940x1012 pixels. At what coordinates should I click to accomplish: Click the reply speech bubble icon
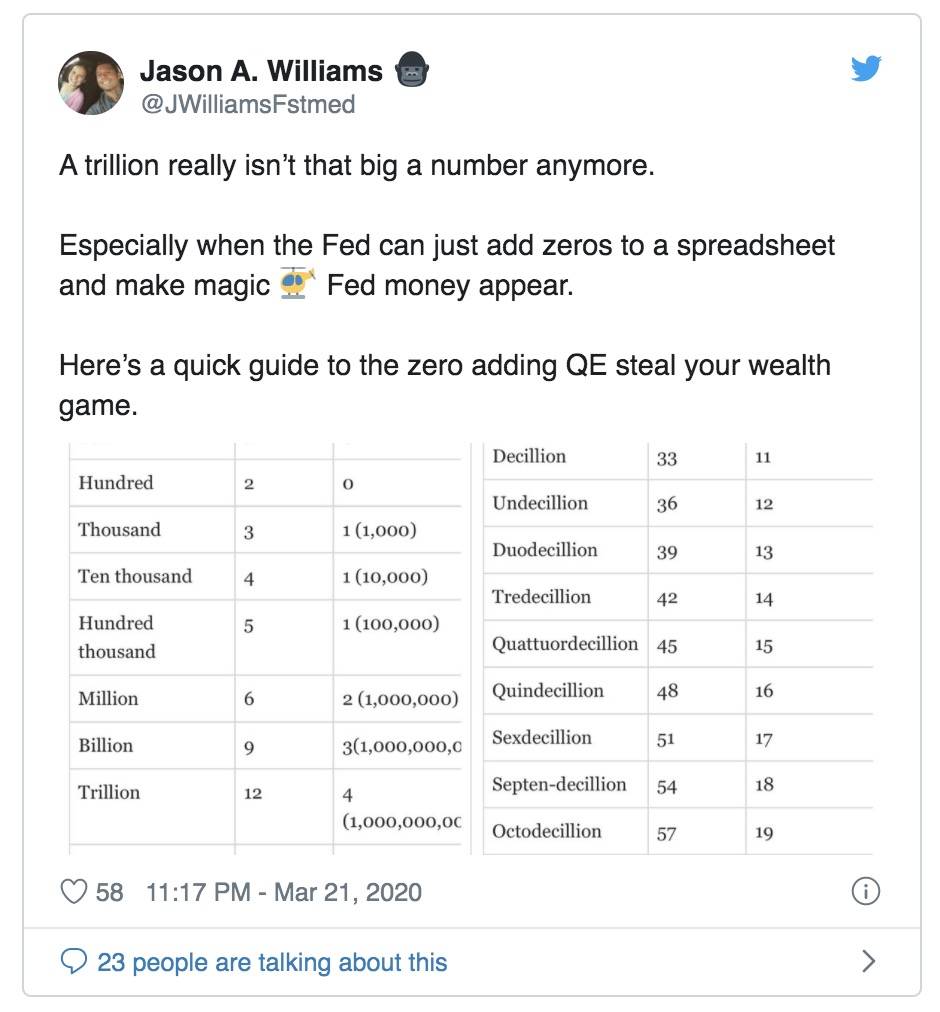pyautogui.click(x=74, y=961)
